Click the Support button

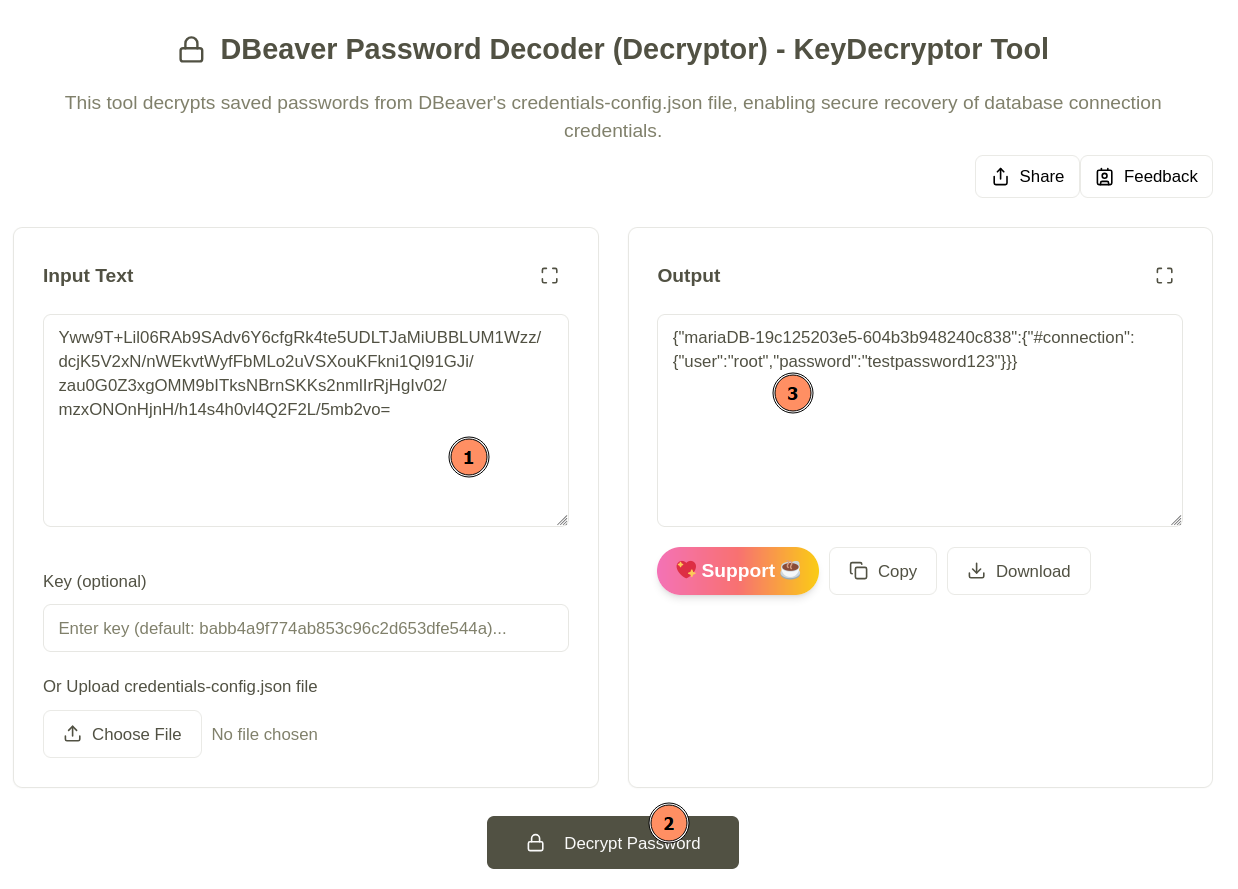click(737, 570)
